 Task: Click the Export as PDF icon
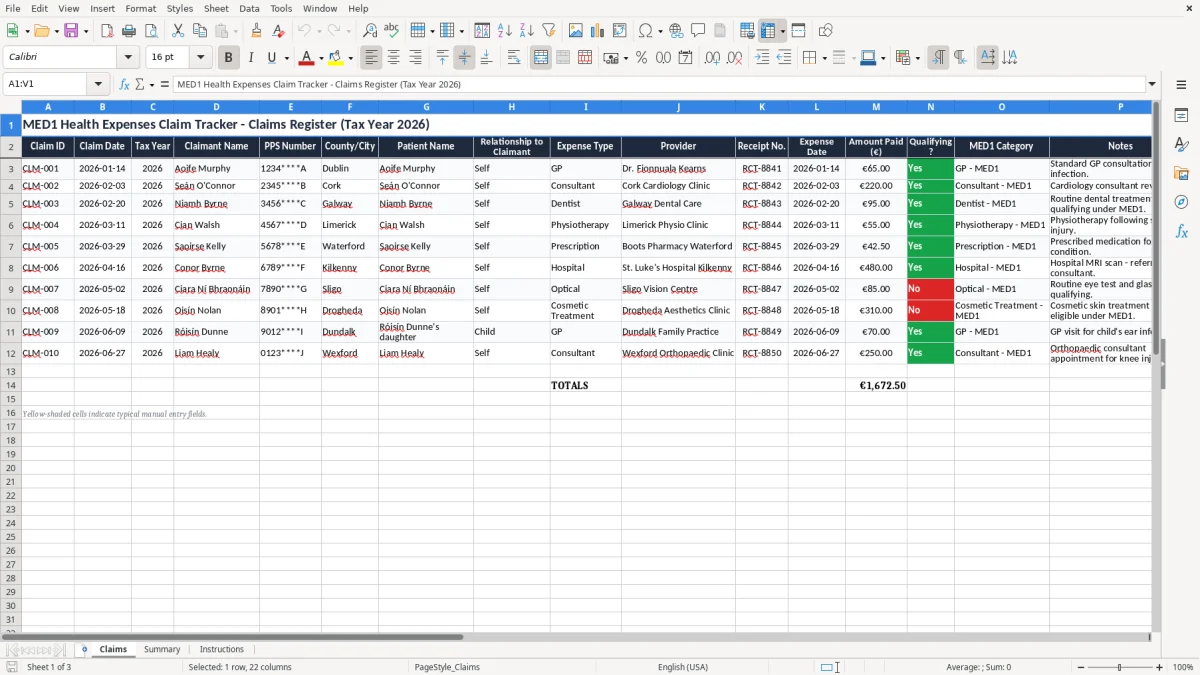107,31
